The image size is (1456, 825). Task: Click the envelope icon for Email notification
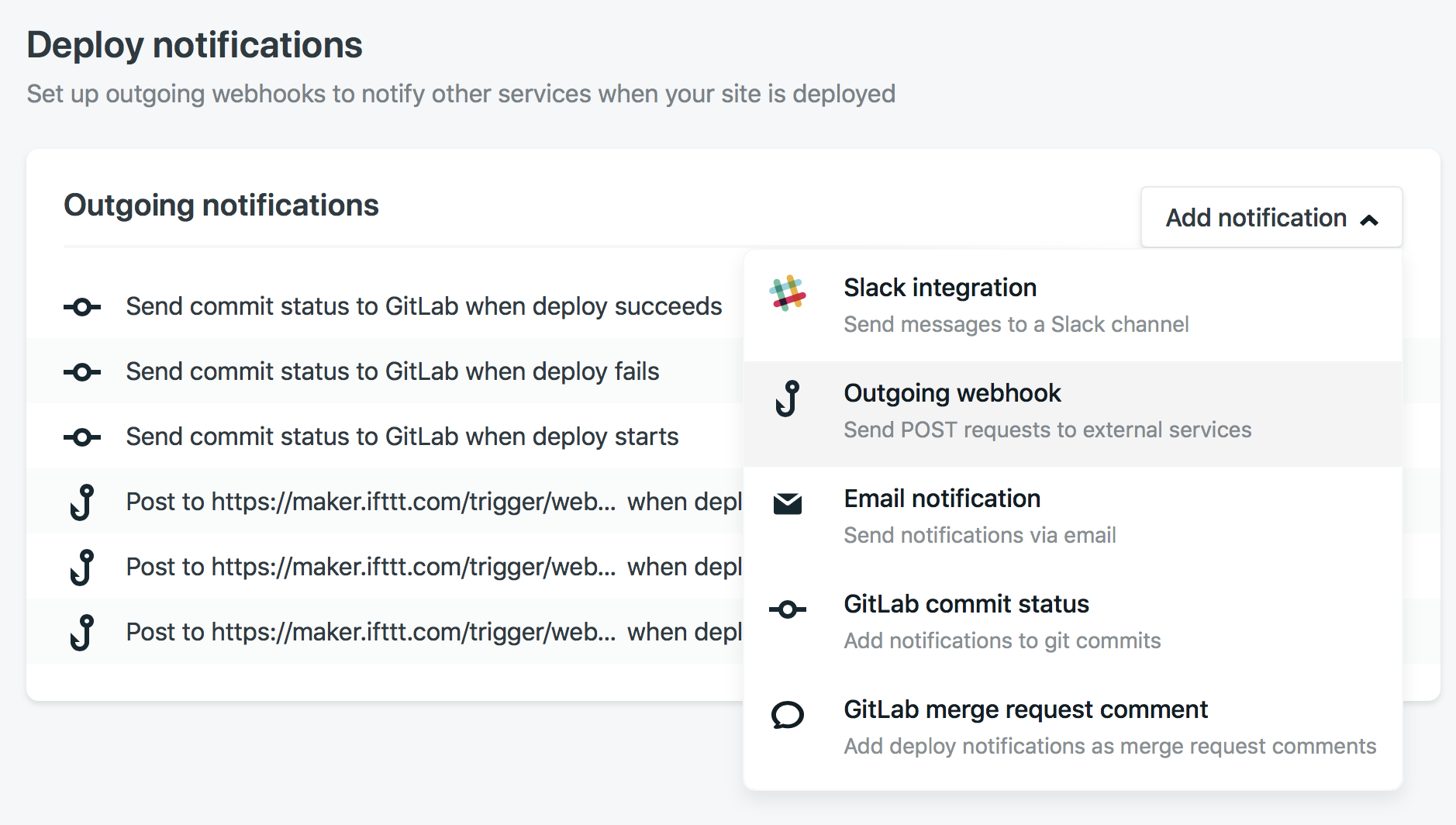(x=787, y=504)
